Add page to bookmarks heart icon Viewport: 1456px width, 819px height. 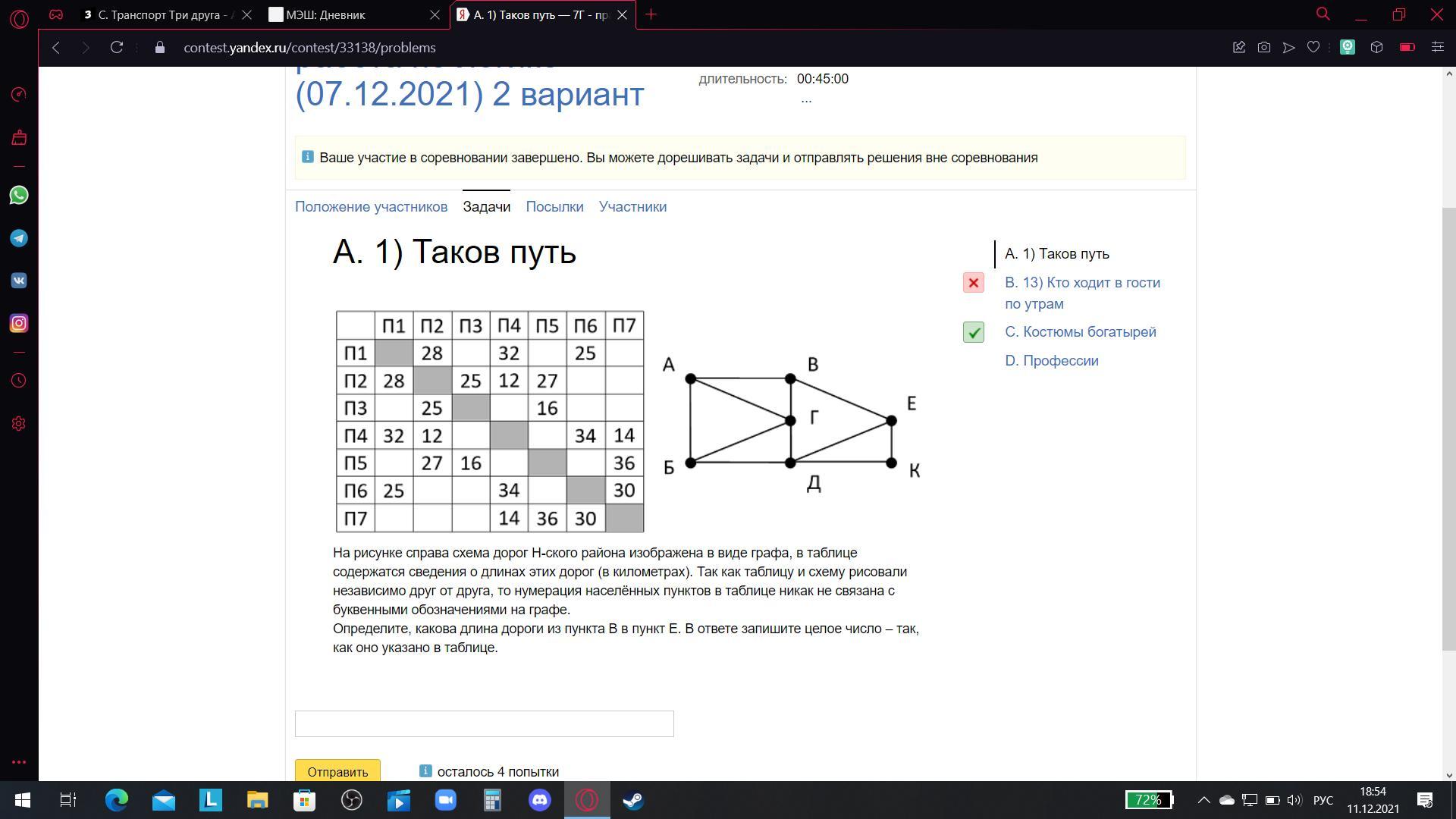pos(1313,47)
